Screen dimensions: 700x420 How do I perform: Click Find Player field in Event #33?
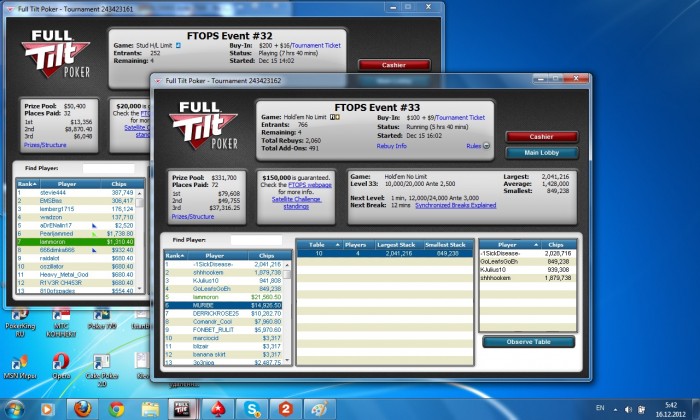256,240
